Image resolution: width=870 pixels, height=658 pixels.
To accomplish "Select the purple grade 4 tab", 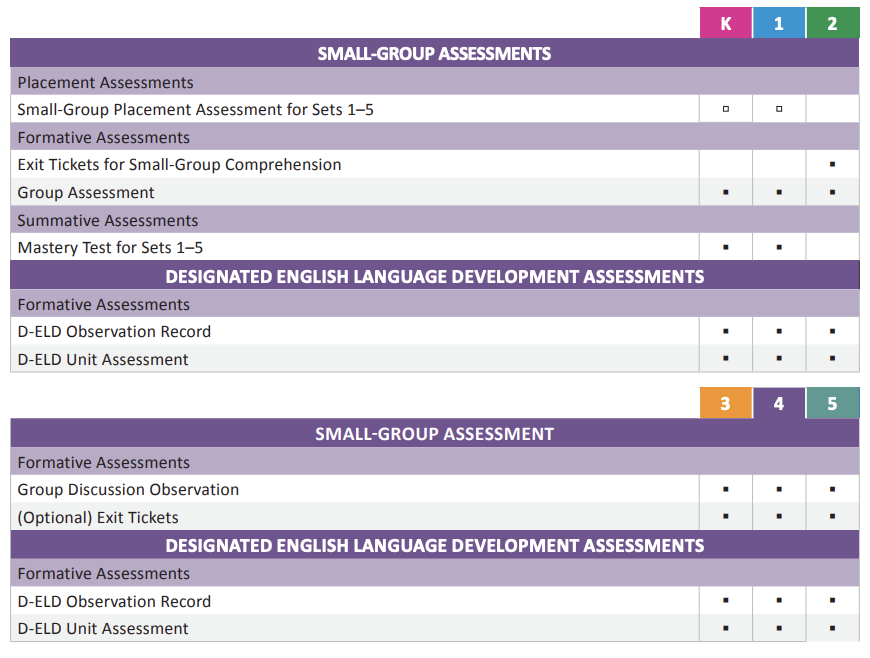I will click(x=778, y=403).
